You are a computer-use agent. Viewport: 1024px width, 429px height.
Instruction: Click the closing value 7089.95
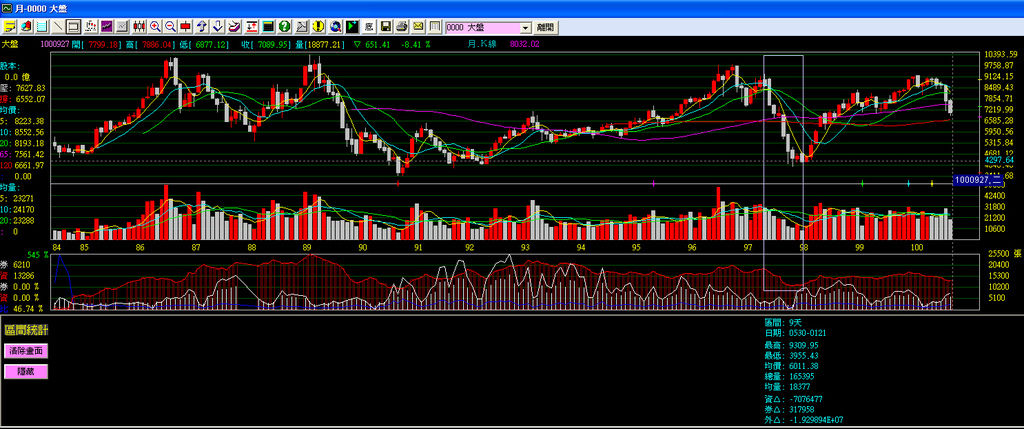click(x=274, y=44)
